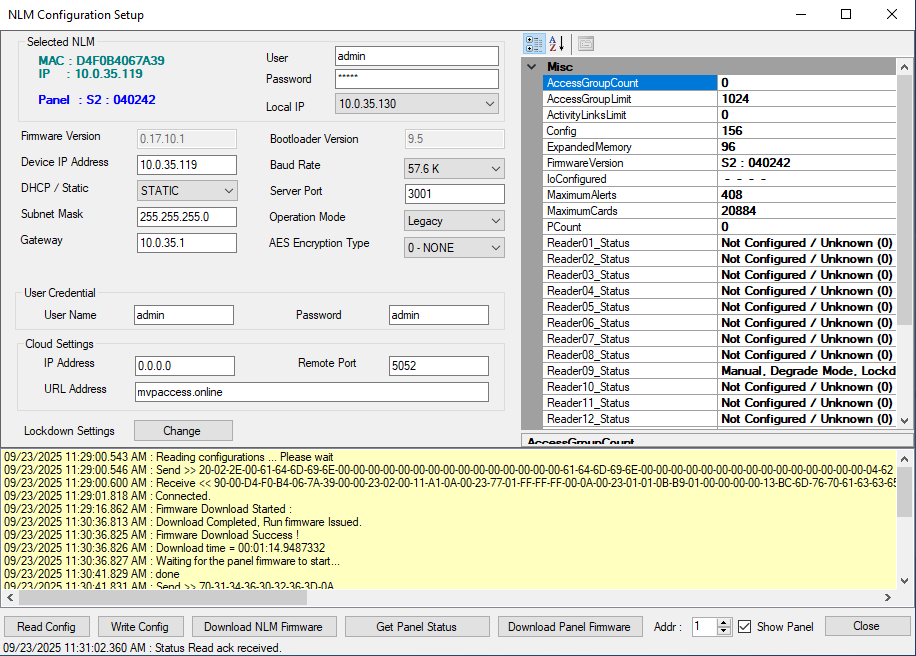Click the URL Address text field

[x=311, y=392]
